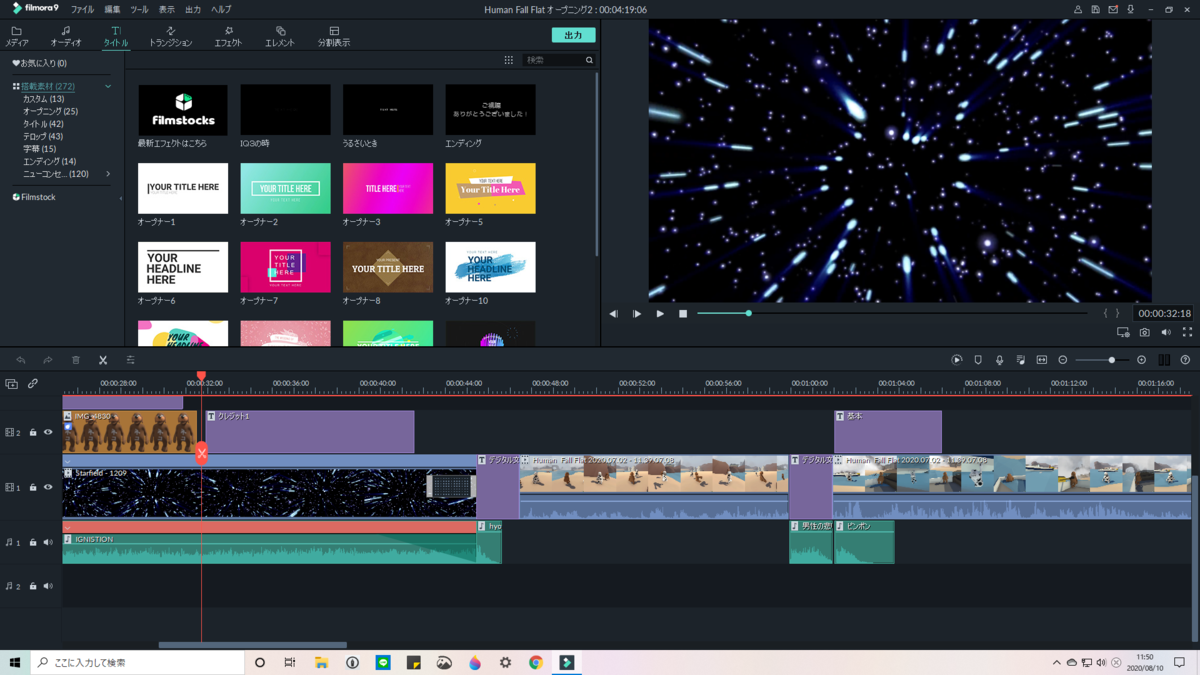Screen dimensions: 1200x675
Task: Open the ファイル menu
Action: (82, 9)
